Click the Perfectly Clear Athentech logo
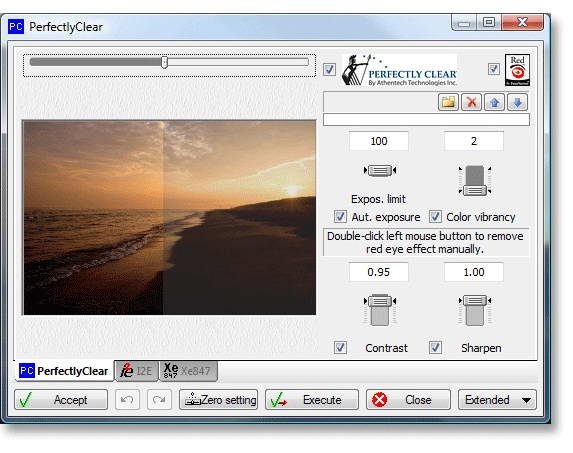The width and height of the screenshot is (573, 453). pyautogui.click(x=399, y=70)
